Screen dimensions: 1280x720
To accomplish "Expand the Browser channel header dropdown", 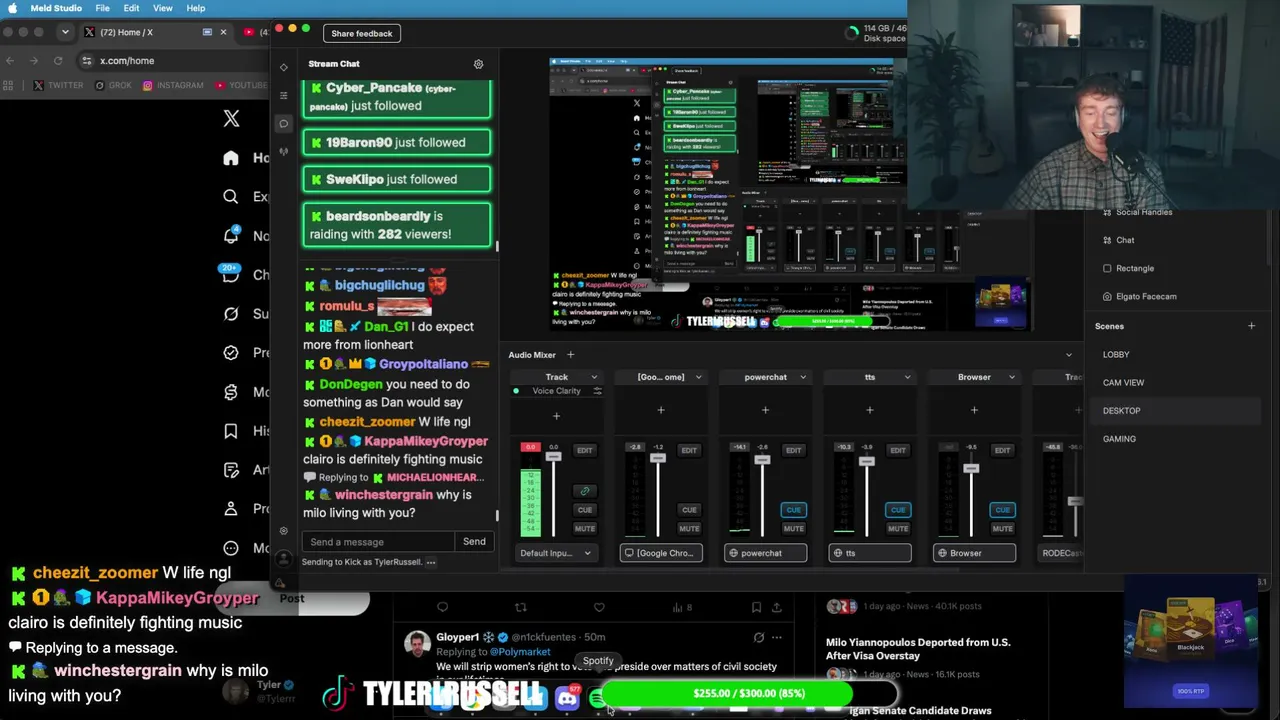I will coord(1011,378).
